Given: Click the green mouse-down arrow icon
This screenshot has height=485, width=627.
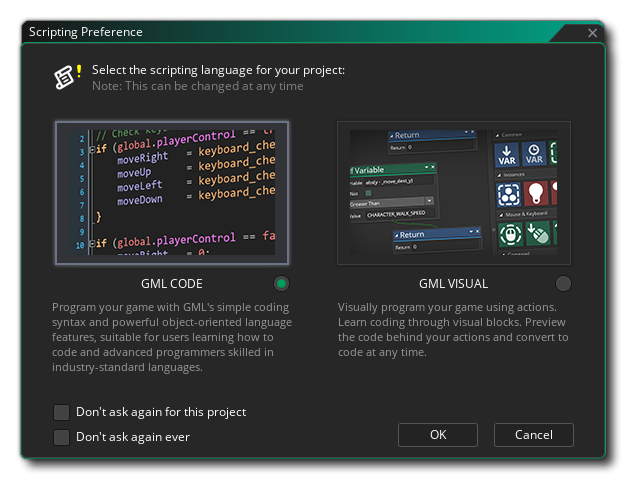Looking at the screenshot, I should (538, 233).
